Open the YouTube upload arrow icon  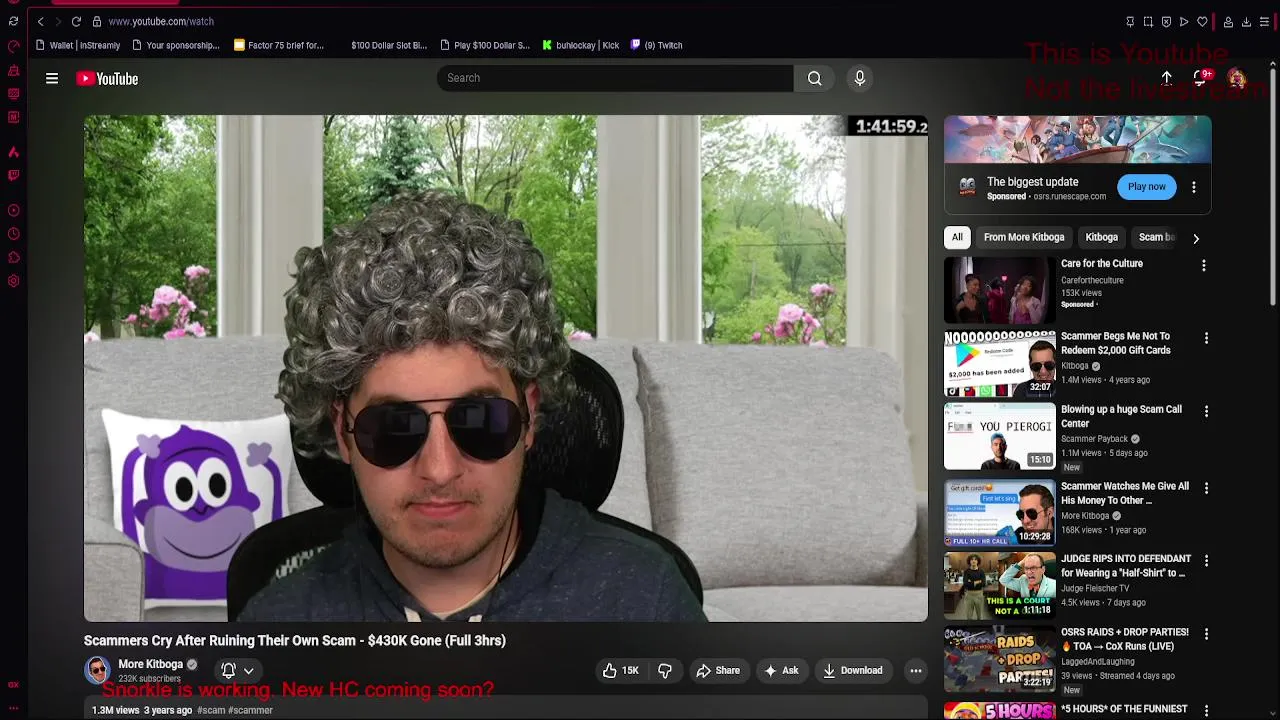click(1167, 78)
